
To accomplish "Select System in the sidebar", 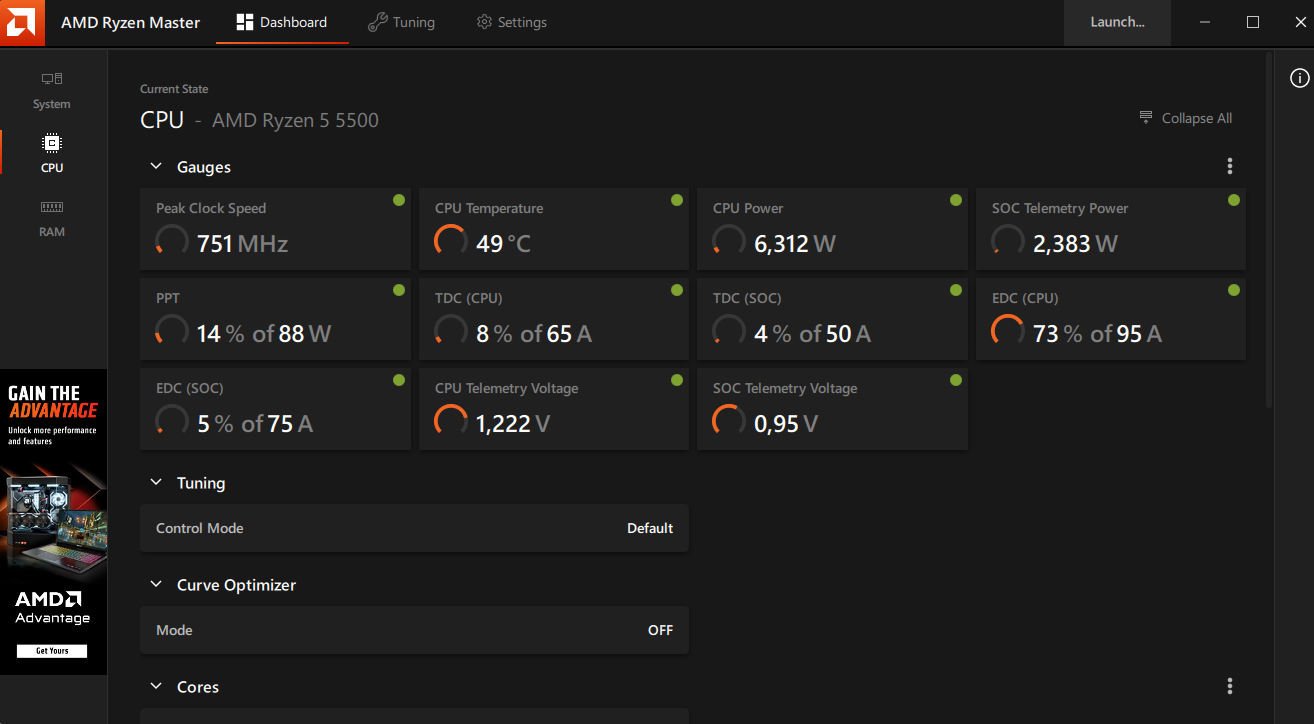I will pyautogui.click(x=52, y=90).
